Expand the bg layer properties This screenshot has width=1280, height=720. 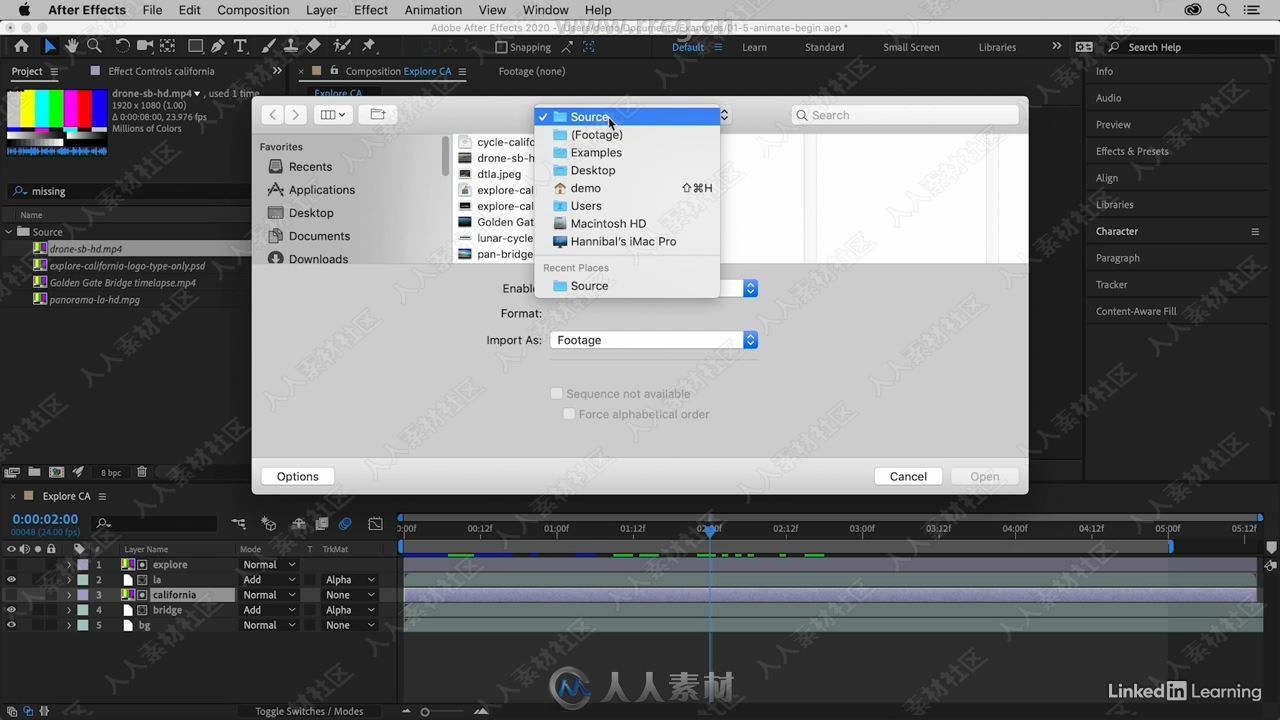69,625
